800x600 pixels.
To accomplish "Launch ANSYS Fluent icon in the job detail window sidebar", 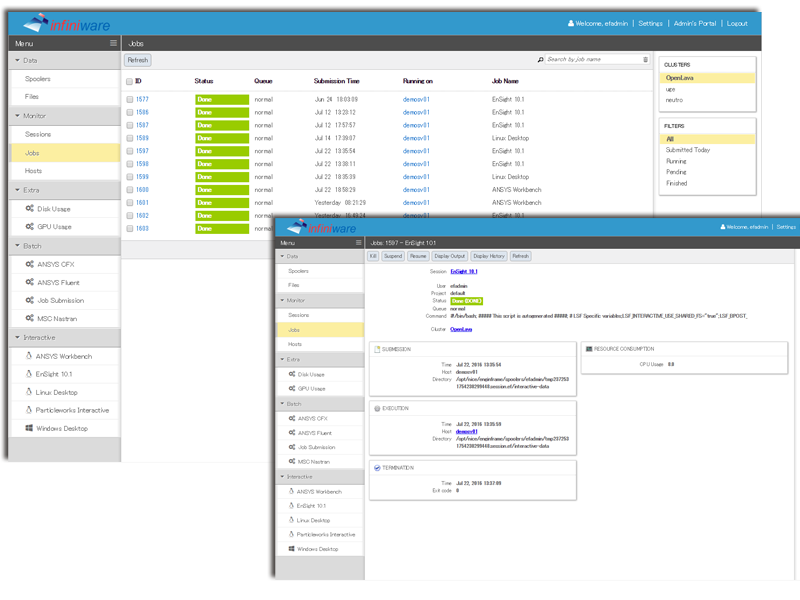I will 292,433.
